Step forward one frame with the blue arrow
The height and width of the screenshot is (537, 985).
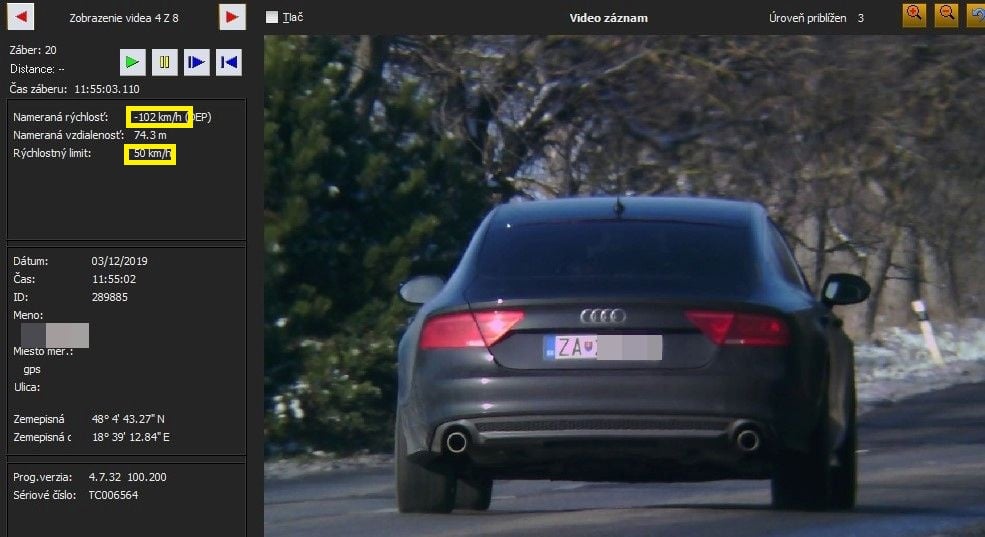[197, 62]
